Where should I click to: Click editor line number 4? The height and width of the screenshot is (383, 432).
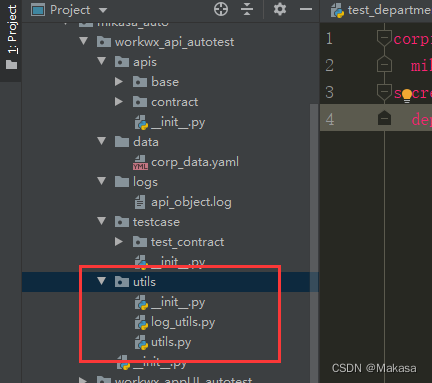pos(330,119)
